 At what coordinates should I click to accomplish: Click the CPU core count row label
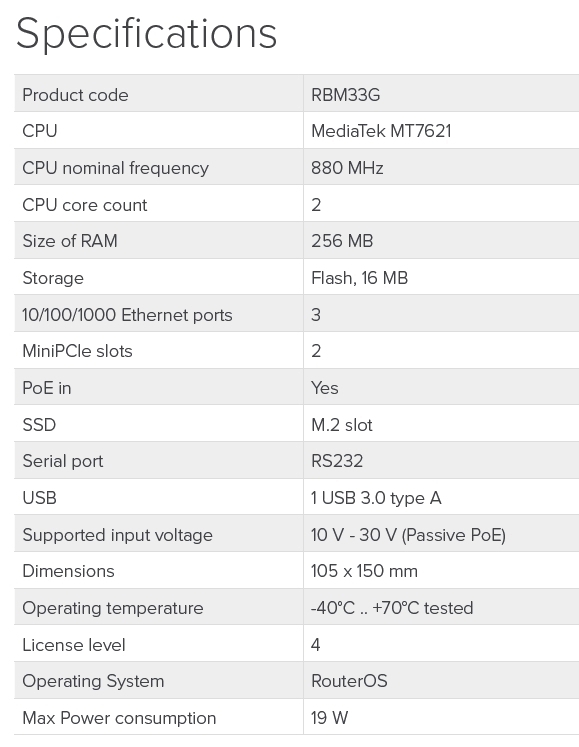coord(85,205)
